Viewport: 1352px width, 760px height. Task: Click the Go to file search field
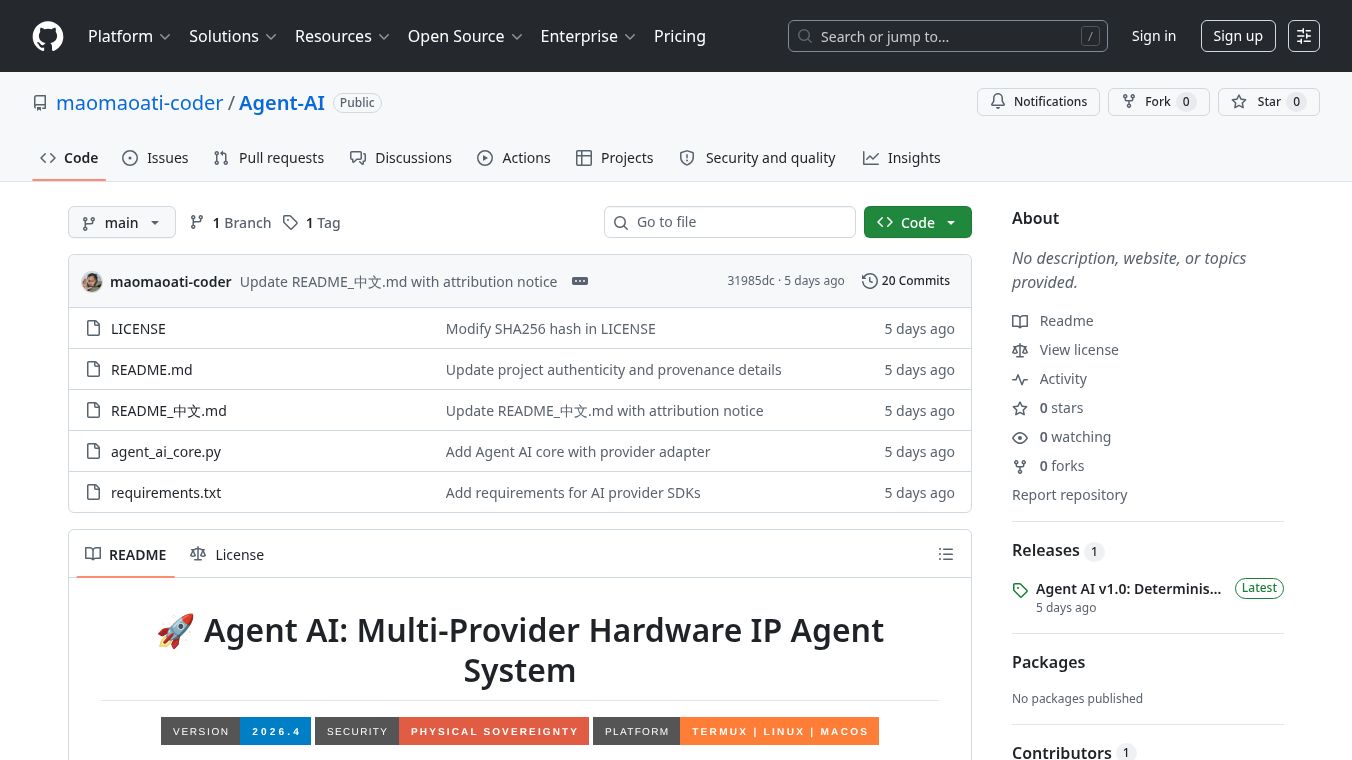click(730, 222)
